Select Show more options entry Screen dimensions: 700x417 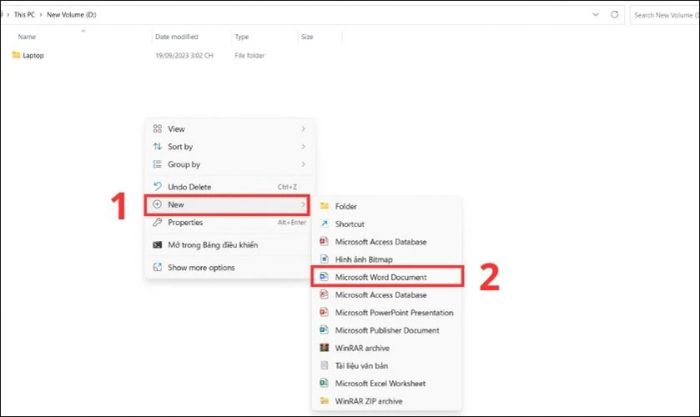click(229, 267)
